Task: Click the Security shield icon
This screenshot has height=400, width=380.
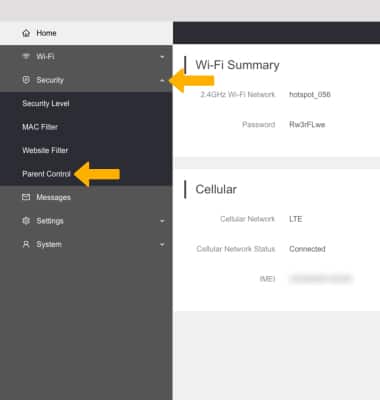Action: point(26,80)
